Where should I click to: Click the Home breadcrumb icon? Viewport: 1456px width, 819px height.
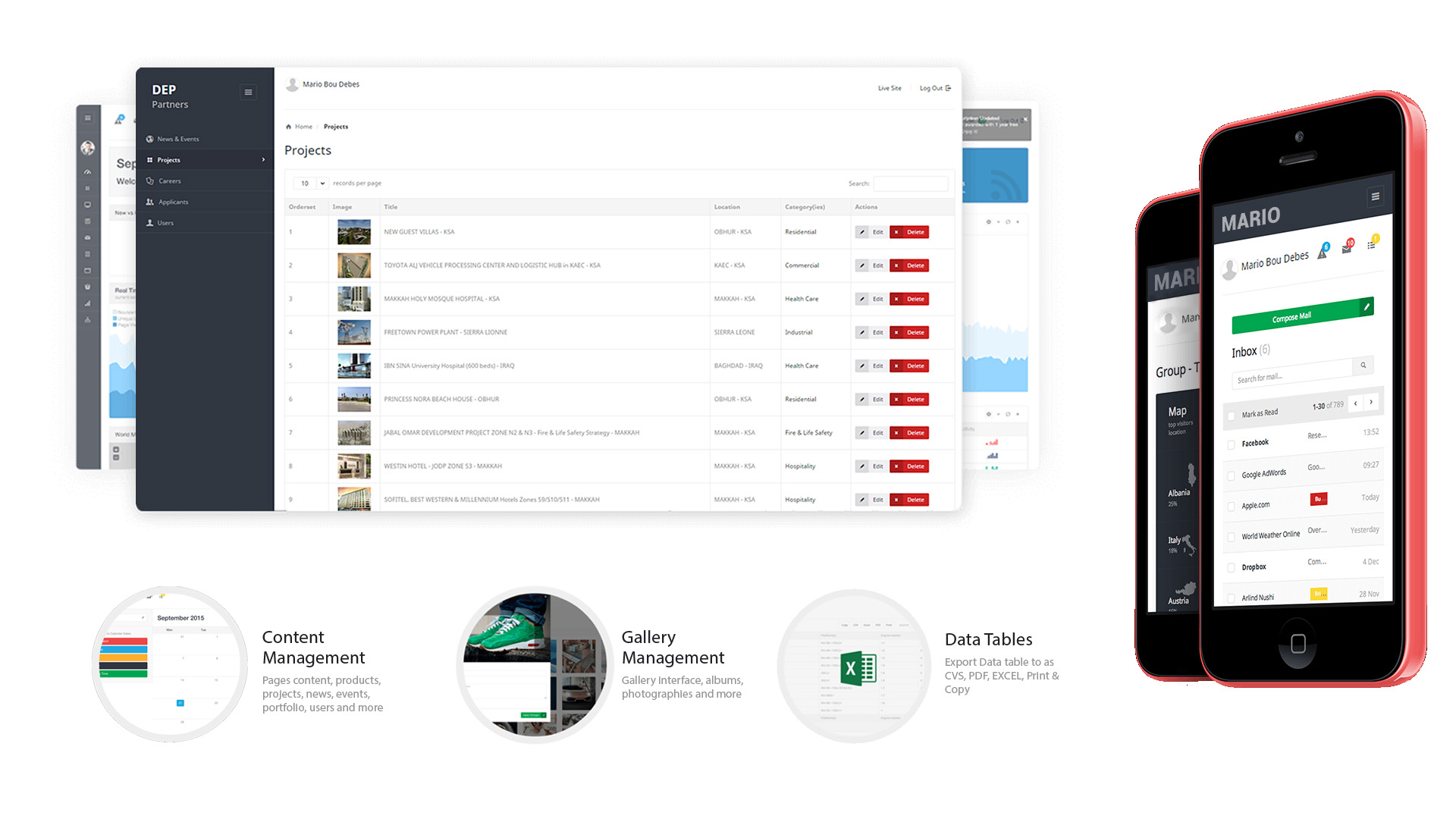click(289, 127)
